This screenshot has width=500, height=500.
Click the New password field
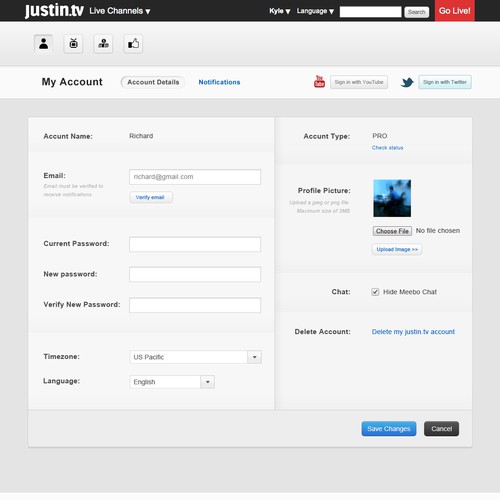coord(195,274)
